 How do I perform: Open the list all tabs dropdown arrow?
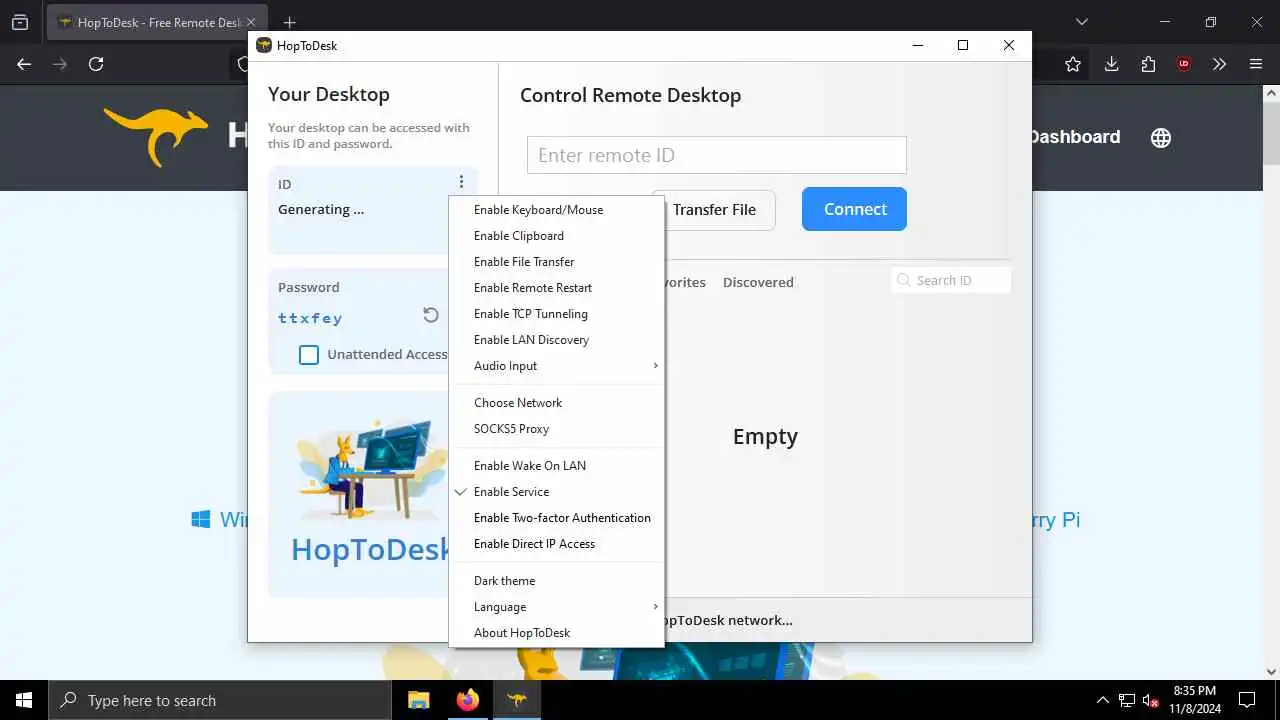[x=1081, y=22]
